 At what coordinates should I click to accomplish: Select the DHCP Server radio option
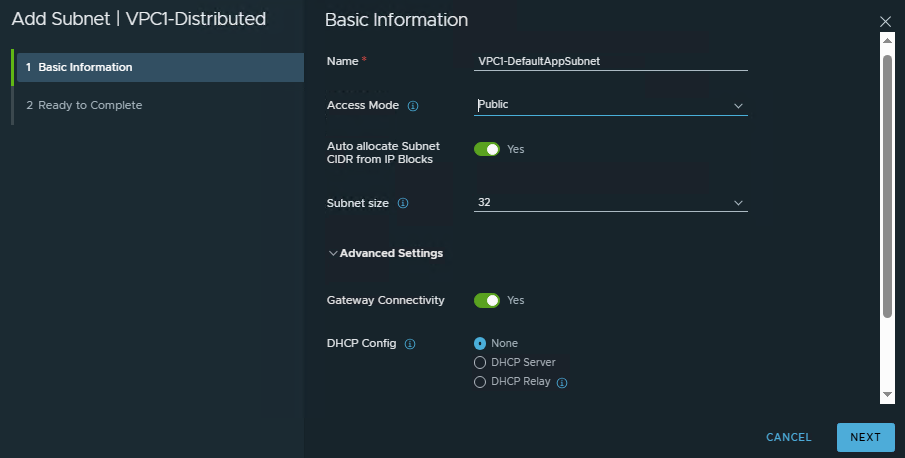(480, 363)
